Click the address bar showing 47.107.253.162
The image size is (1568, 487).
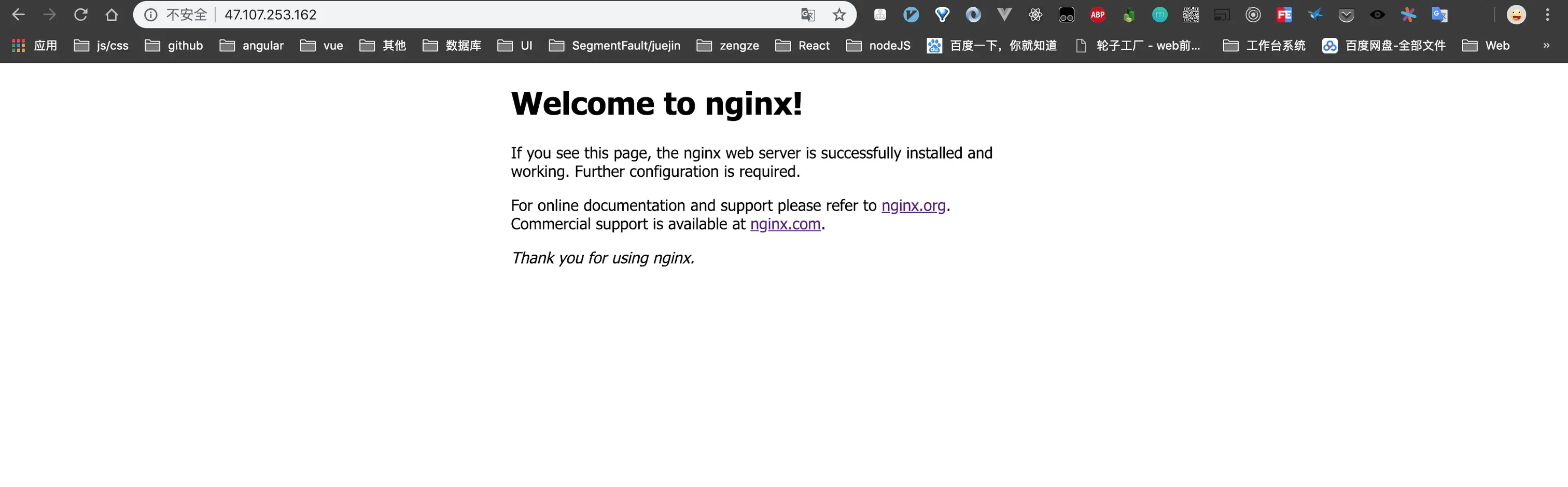point(494,15)
